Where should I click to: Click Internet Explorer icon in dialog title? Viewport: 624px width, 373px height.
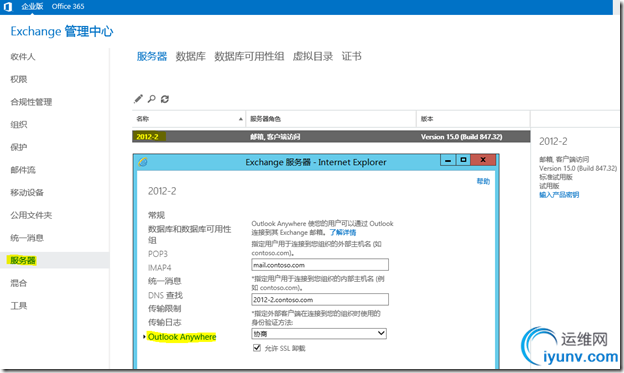click(143, 162)
